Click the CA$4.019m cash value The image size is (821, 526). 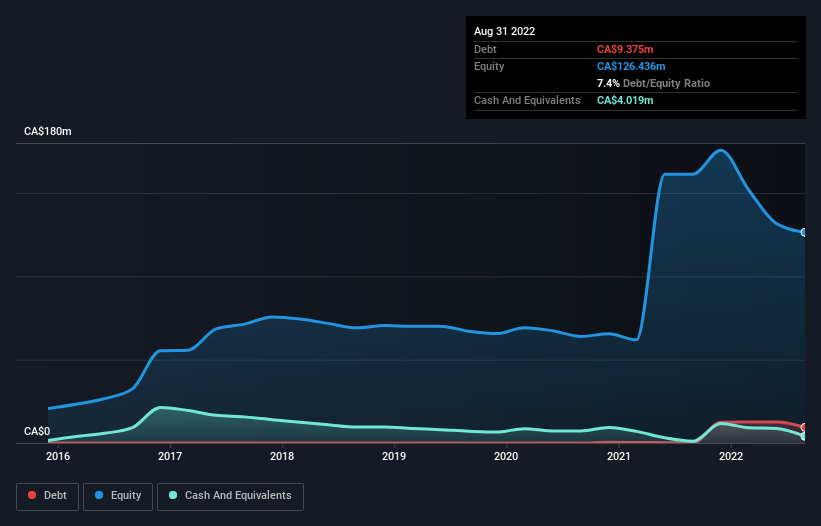click(x=625, y=100)
